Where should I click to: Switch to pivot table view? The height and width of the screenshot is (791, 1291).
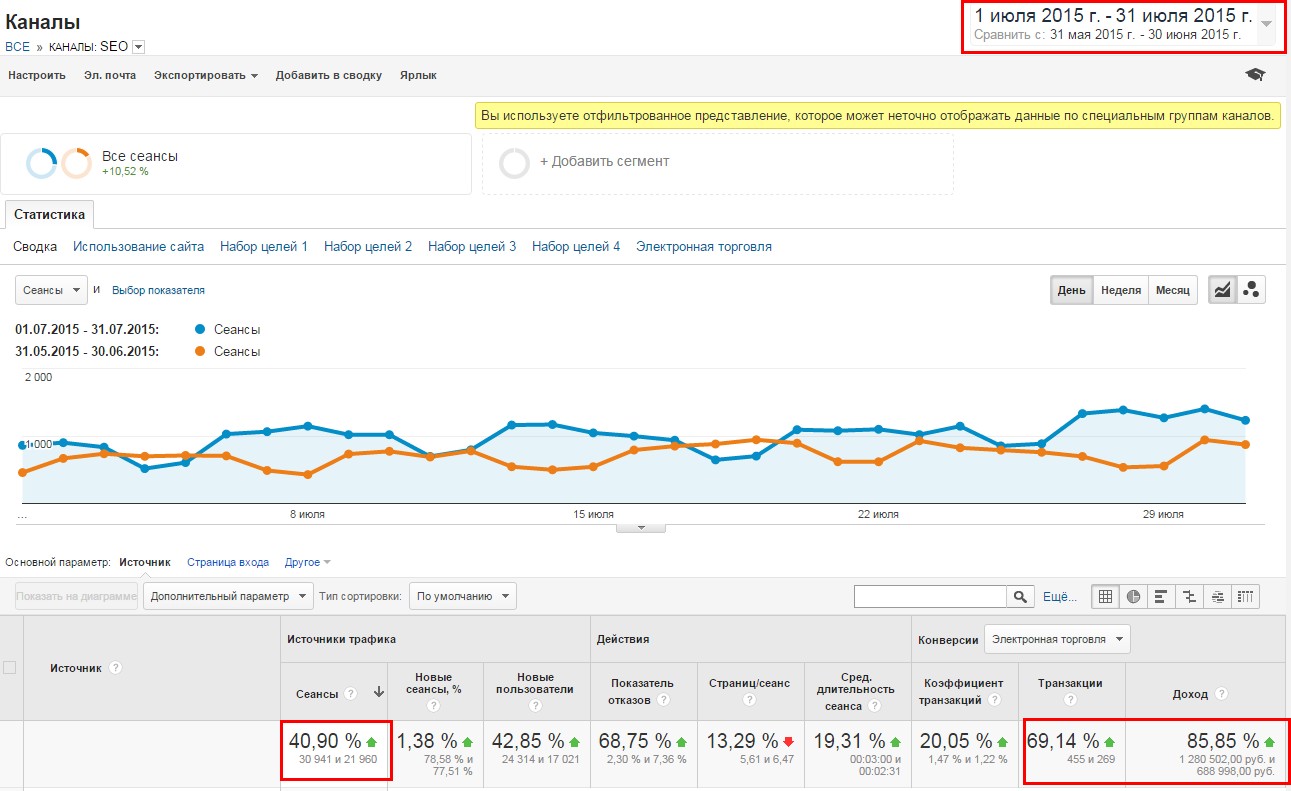click(1245, 596)
